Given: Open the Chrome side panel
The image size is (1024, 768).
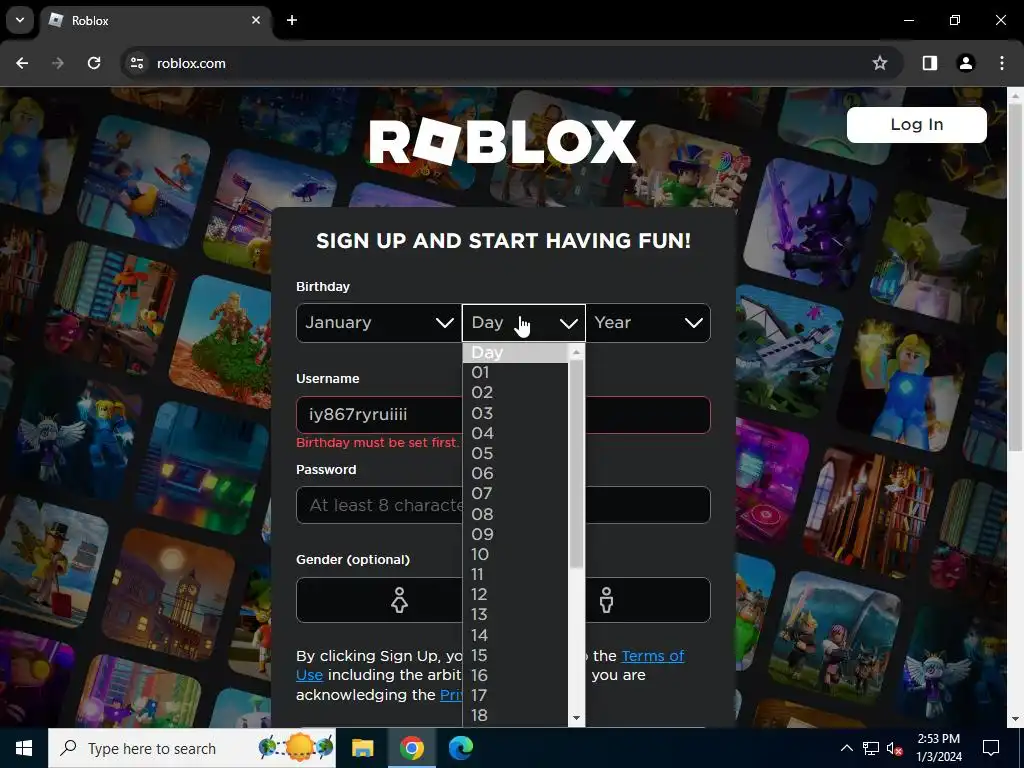Looking at the screenshot, I should 930,63.
